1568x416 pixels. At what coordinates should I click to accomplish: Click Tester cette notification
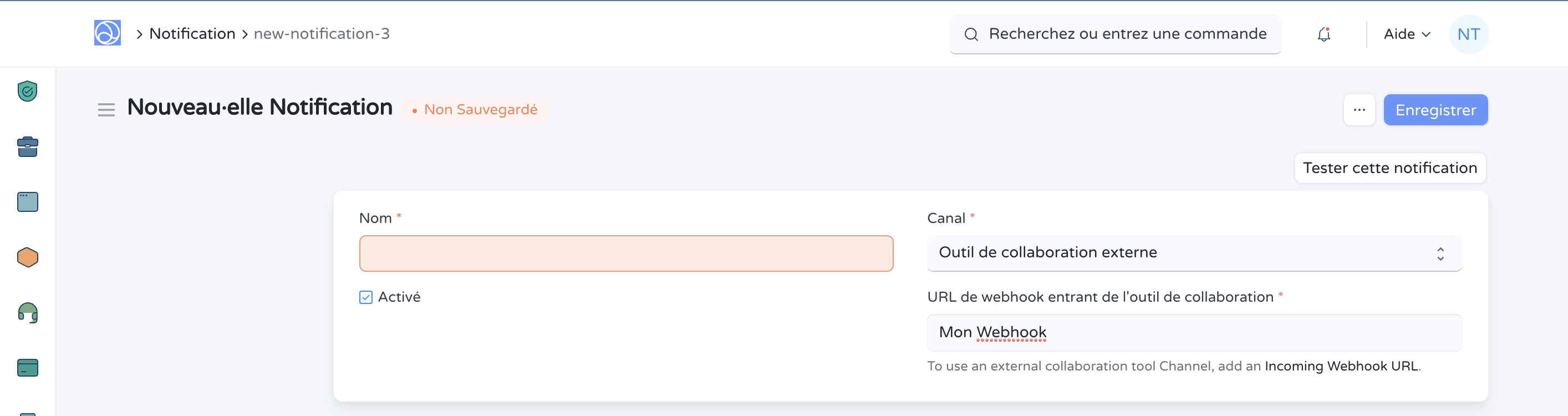(x=1390, y=168)
